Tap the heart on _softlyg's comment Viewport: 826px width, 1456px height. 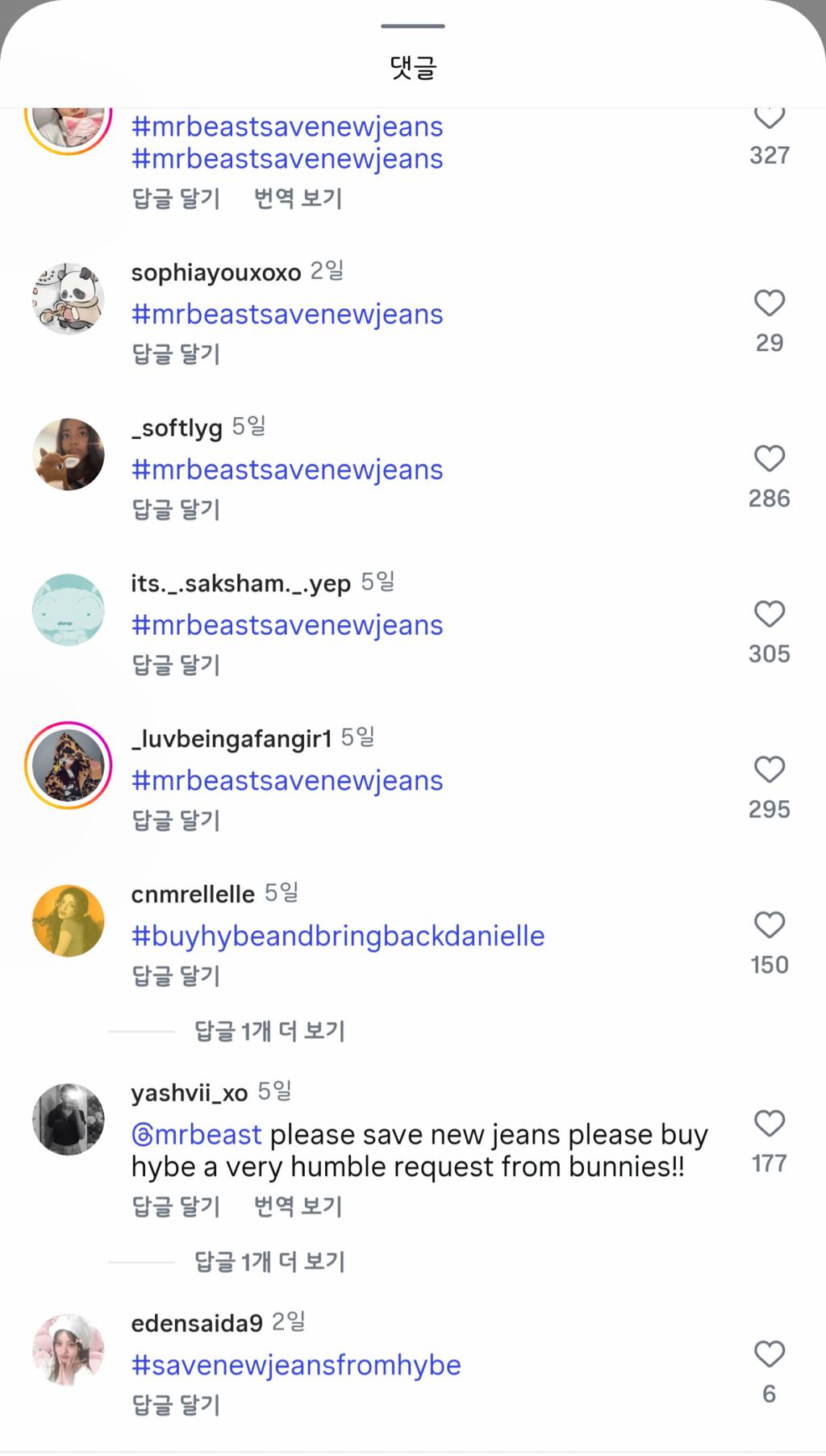tap(769, 458)
